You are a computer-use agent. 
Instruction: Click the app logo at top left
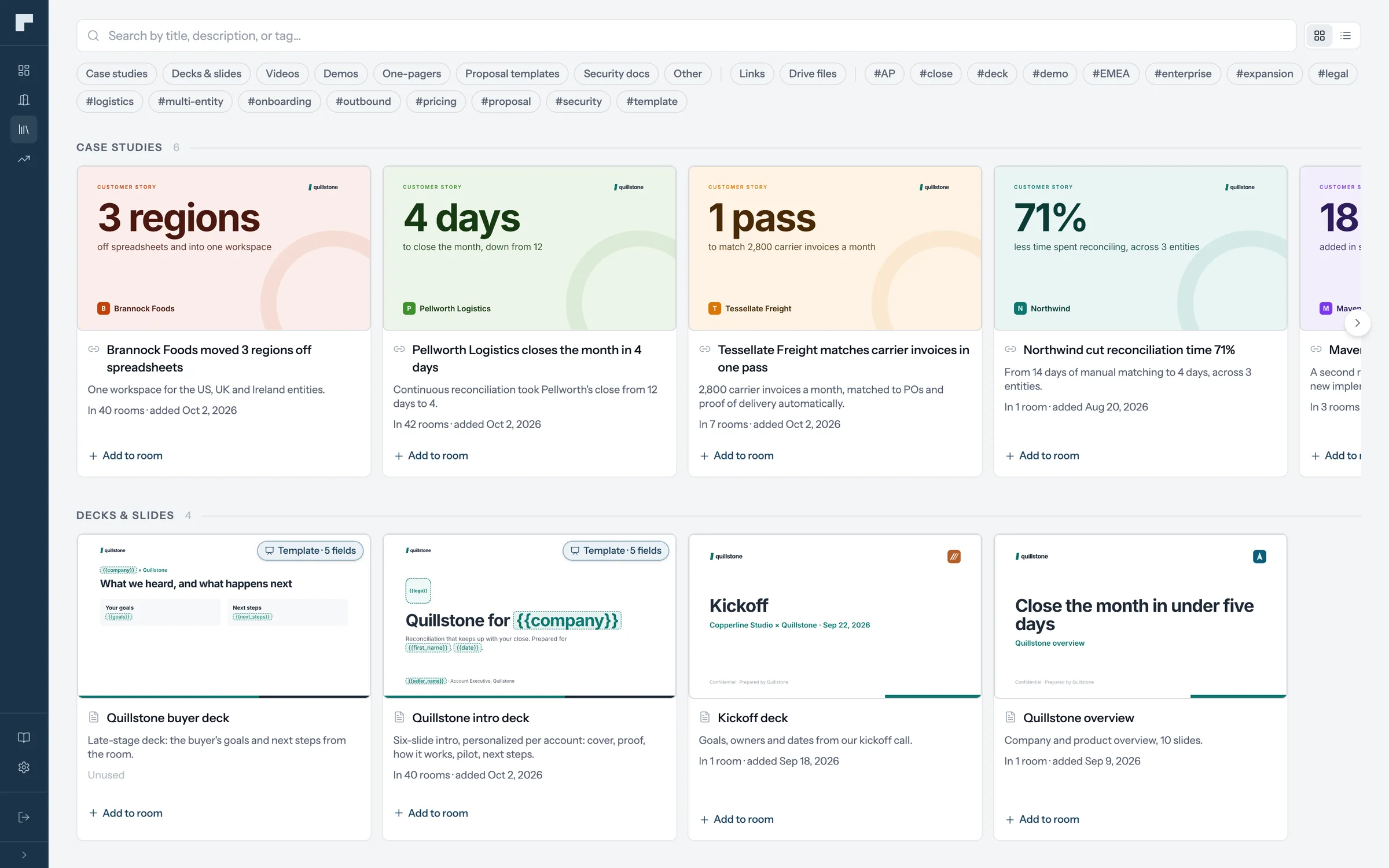tap(24, 23)
